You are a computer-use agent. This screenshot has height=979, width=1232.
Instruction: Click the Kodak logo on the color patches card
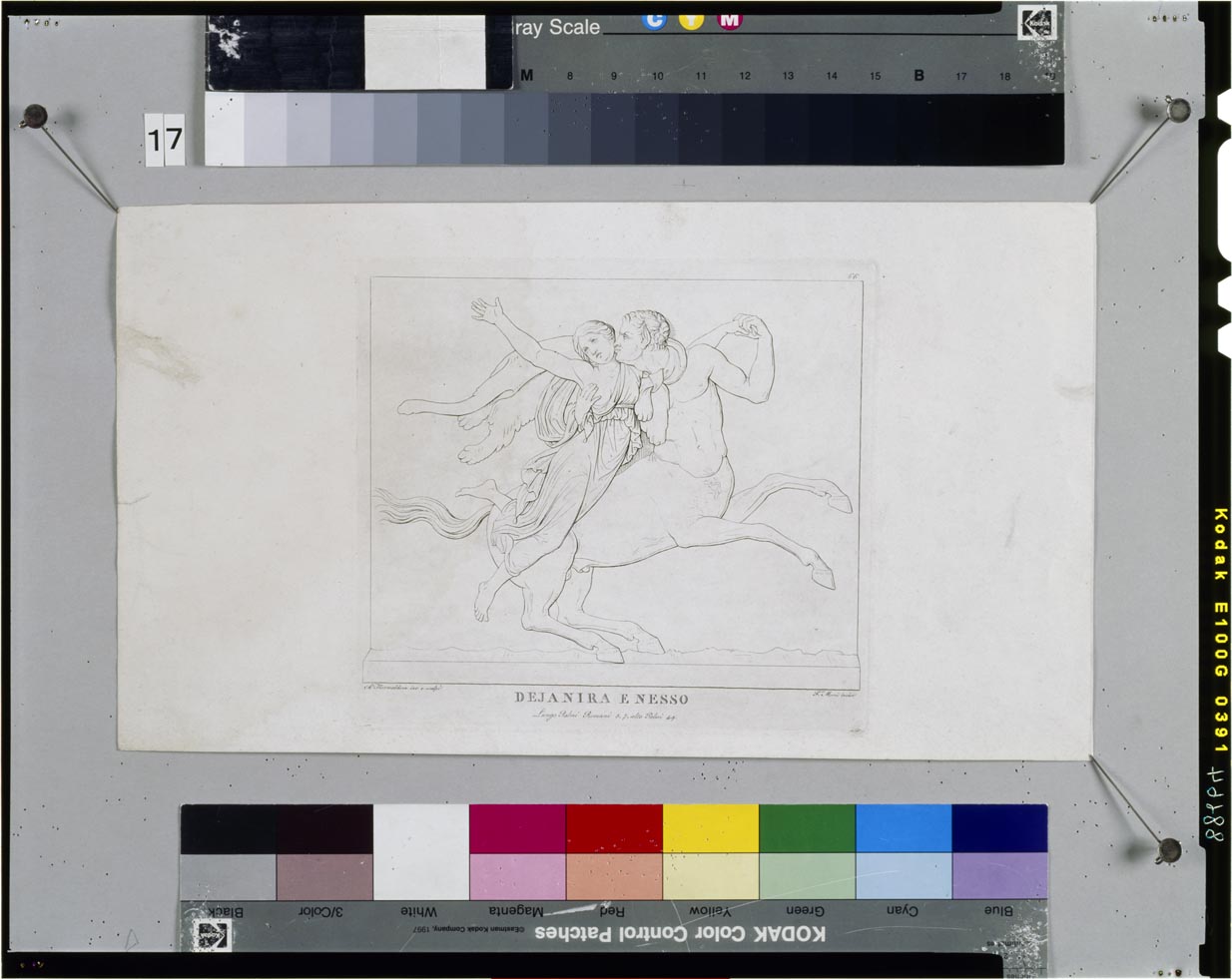[x=212, y=935]
